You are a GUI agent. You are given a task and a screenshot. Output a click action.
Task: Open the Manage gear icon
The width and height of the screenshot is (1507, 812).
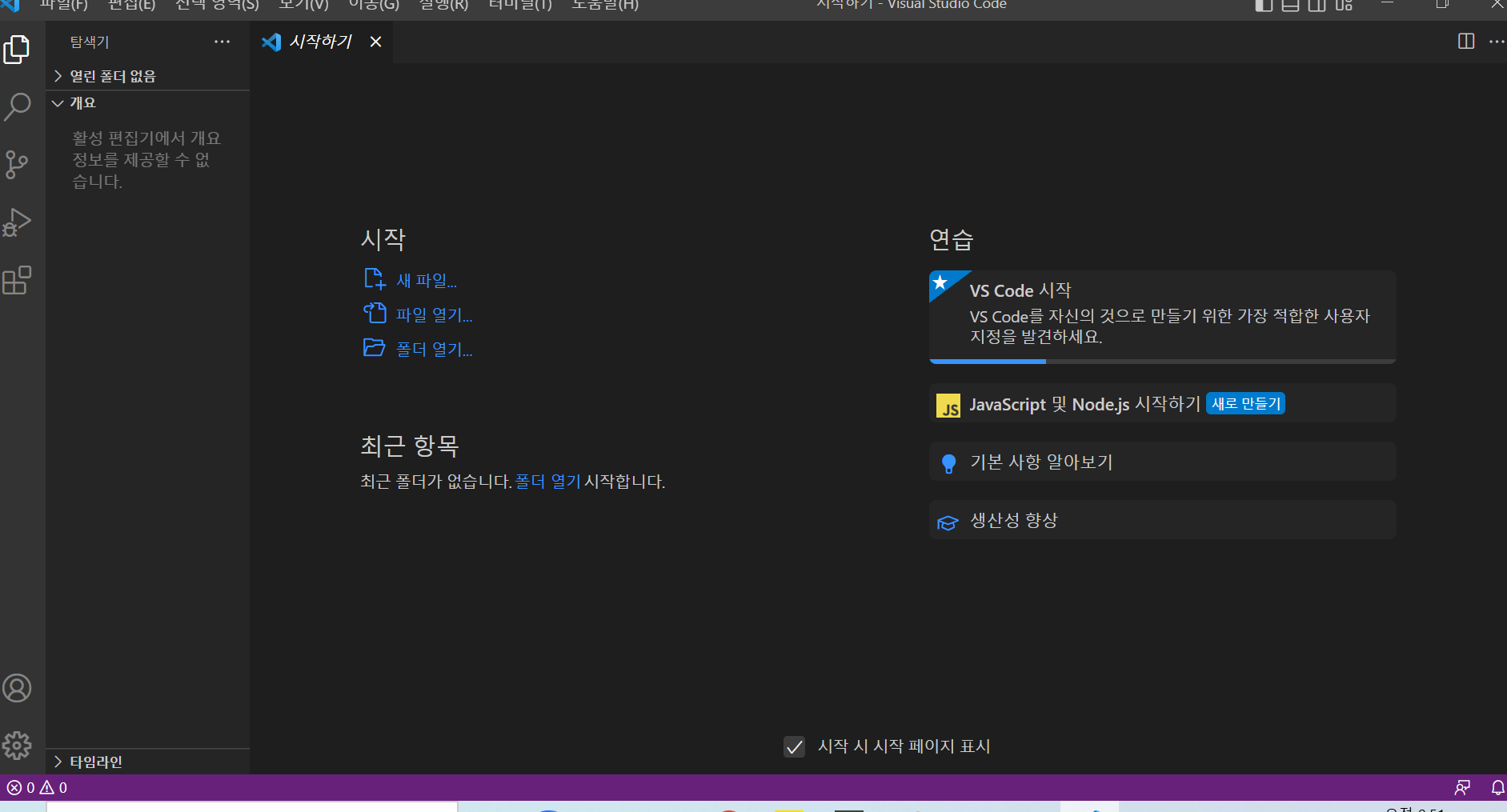pos(17,746)
